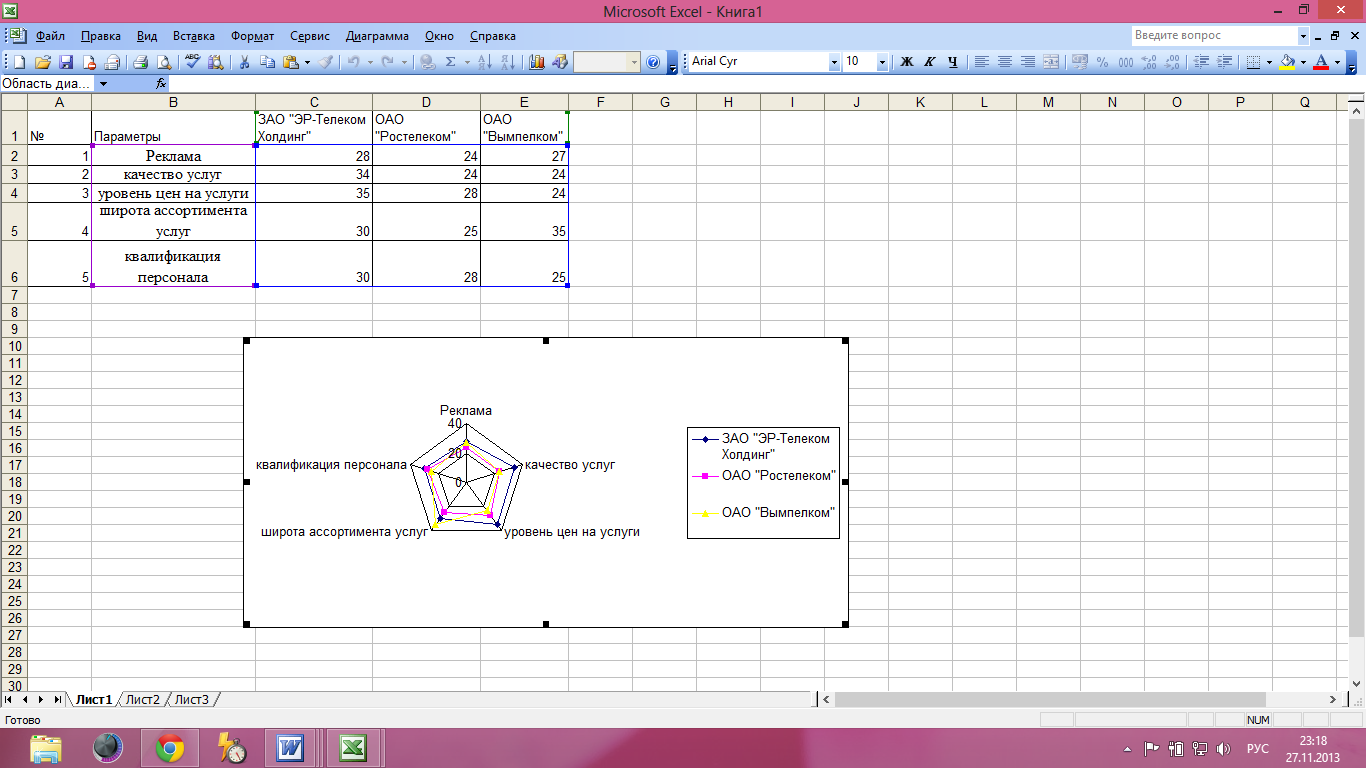Expand the Fill Color dropdown arrow
1366x768 pixels.
[x=1303, y=62]
